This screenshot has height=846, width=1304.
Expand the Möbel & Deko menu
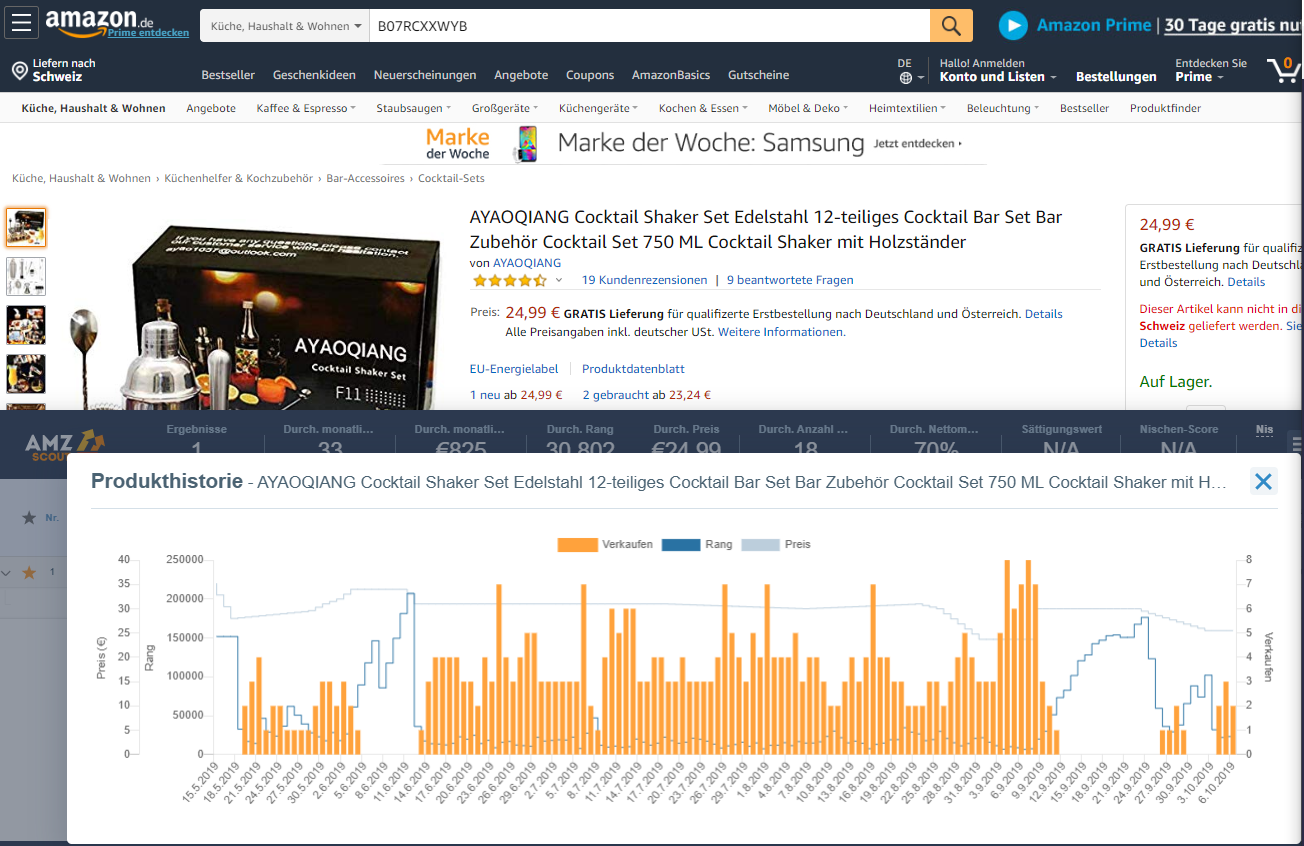point(808,108)
